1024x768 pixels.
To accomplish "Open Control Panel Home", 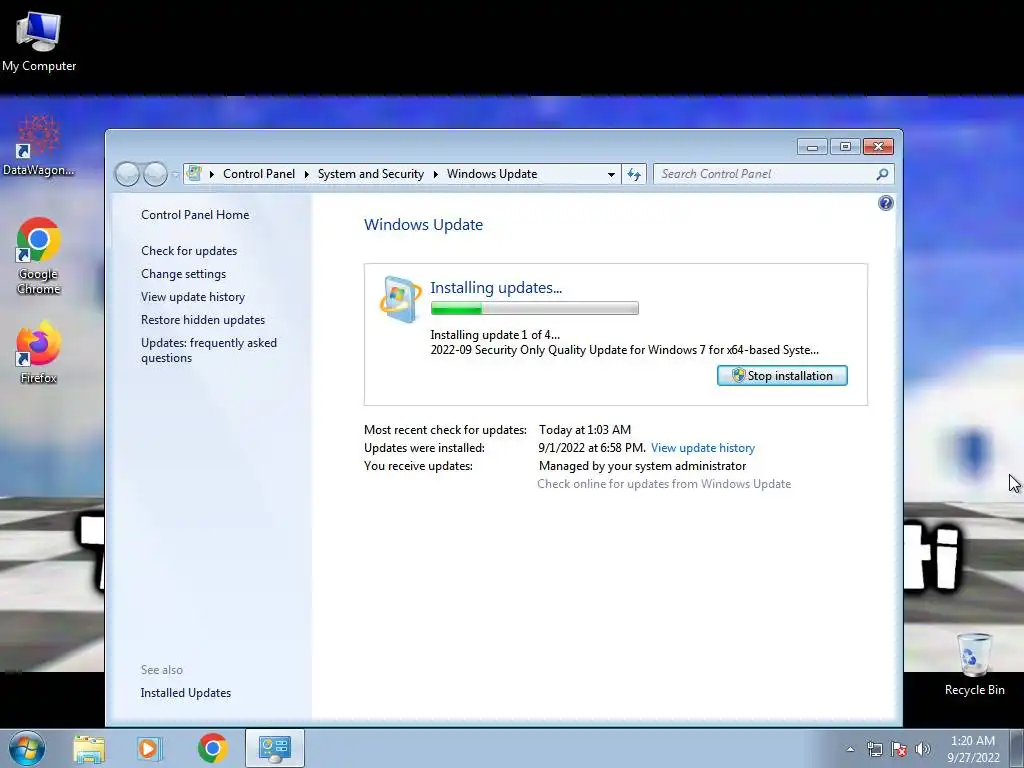I will [x=195, y=215].
